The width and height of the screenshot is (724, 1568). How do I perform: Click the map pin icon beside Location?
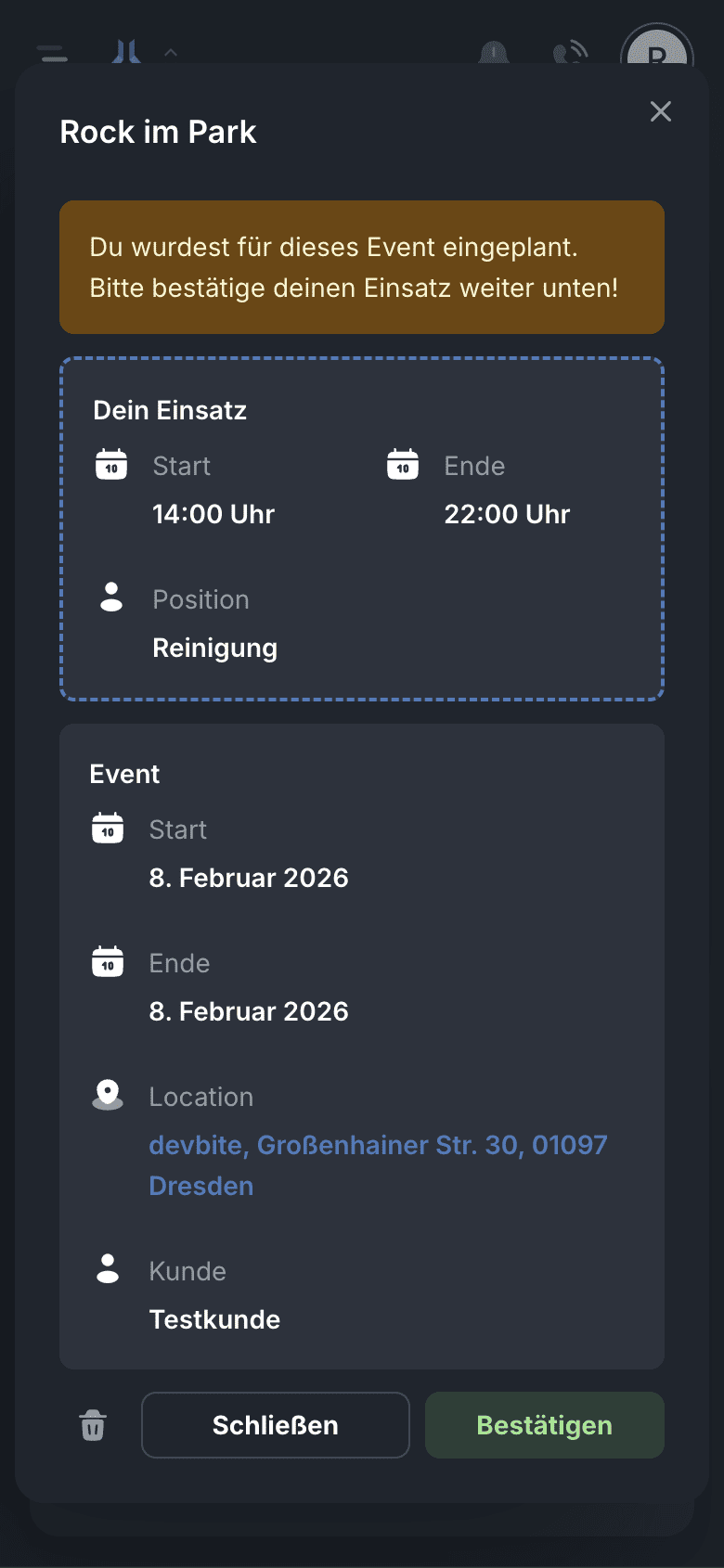(108, 1095)
